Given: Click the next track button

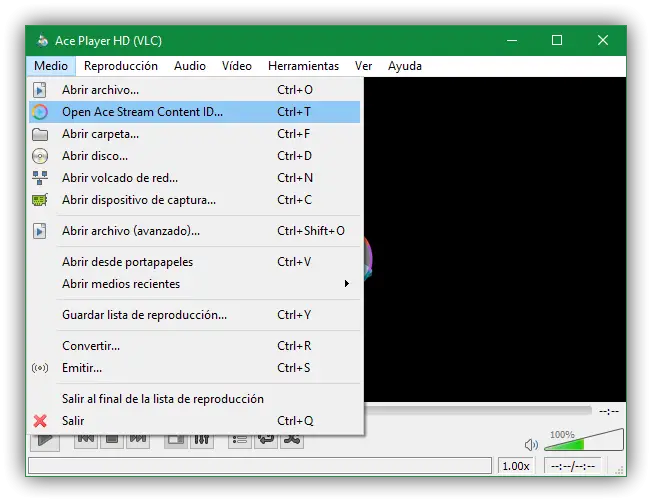Looking at the screenshot, I should (138, 440).
